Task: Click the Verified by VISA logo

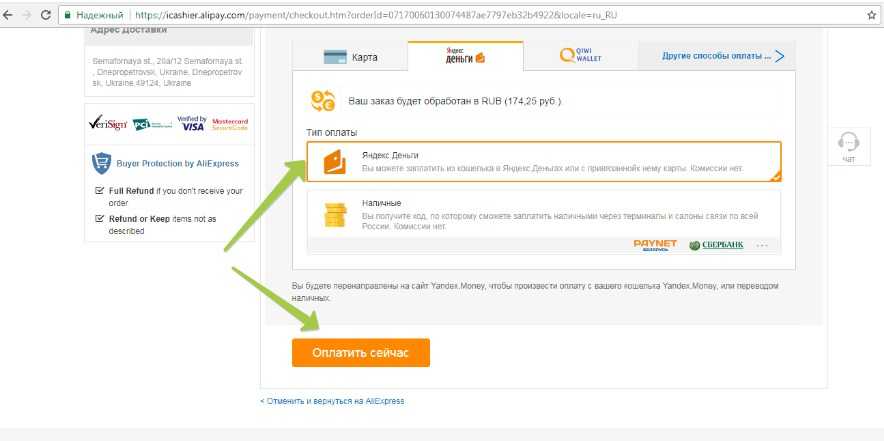Action: coord(190,124)
